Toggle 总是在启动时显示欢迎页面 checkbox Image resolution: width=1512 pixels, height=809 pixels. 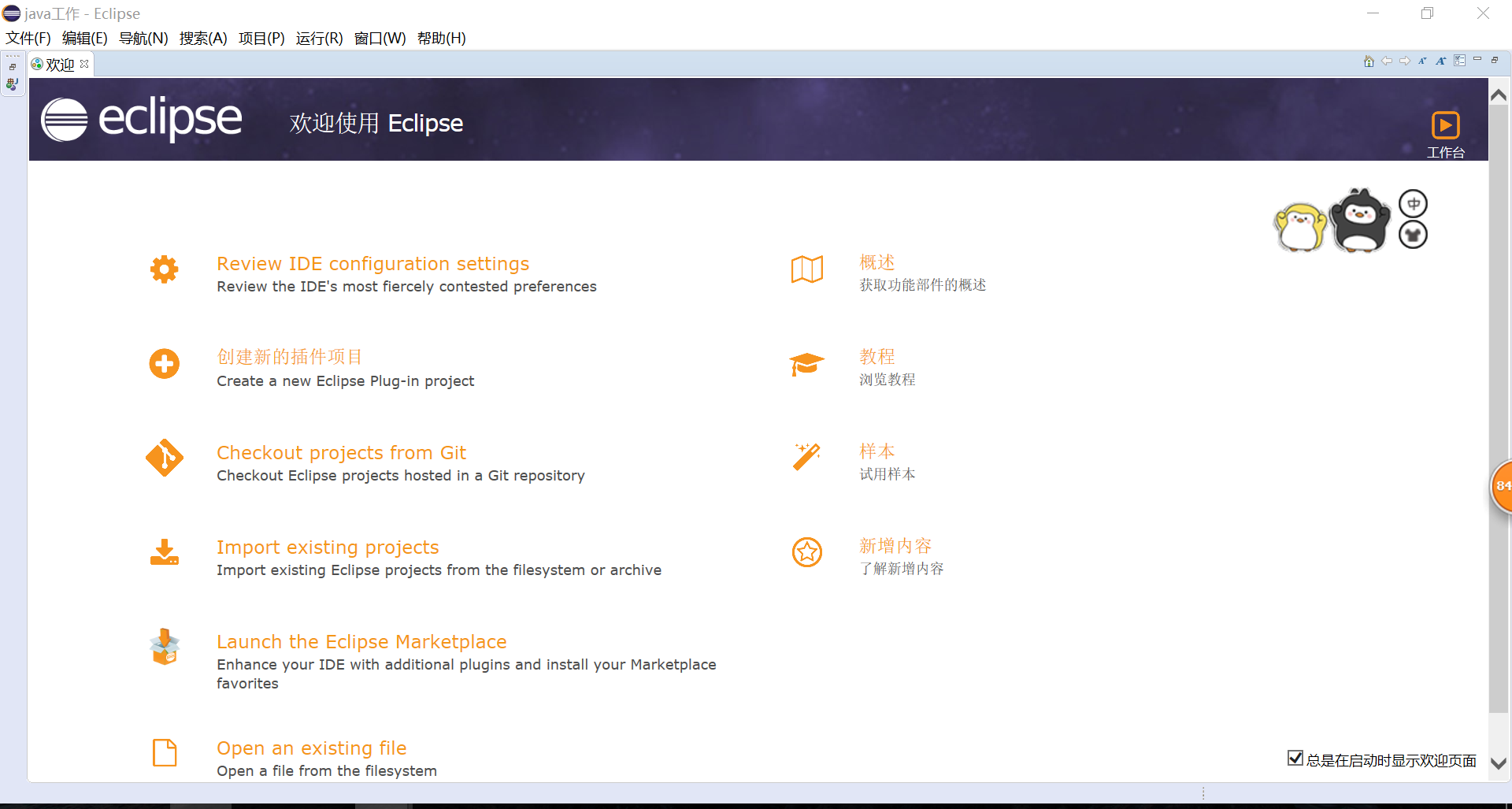pos(1295,758)
